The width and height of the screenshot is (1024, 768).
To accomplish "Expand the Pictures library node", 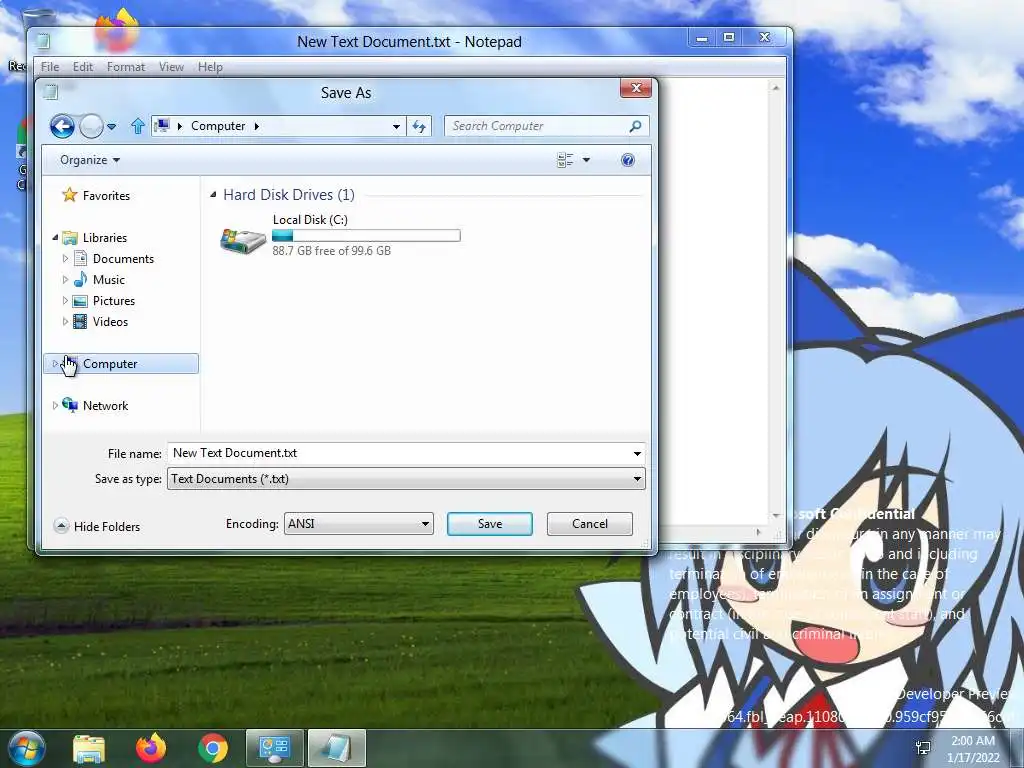I will pos(65,300).
